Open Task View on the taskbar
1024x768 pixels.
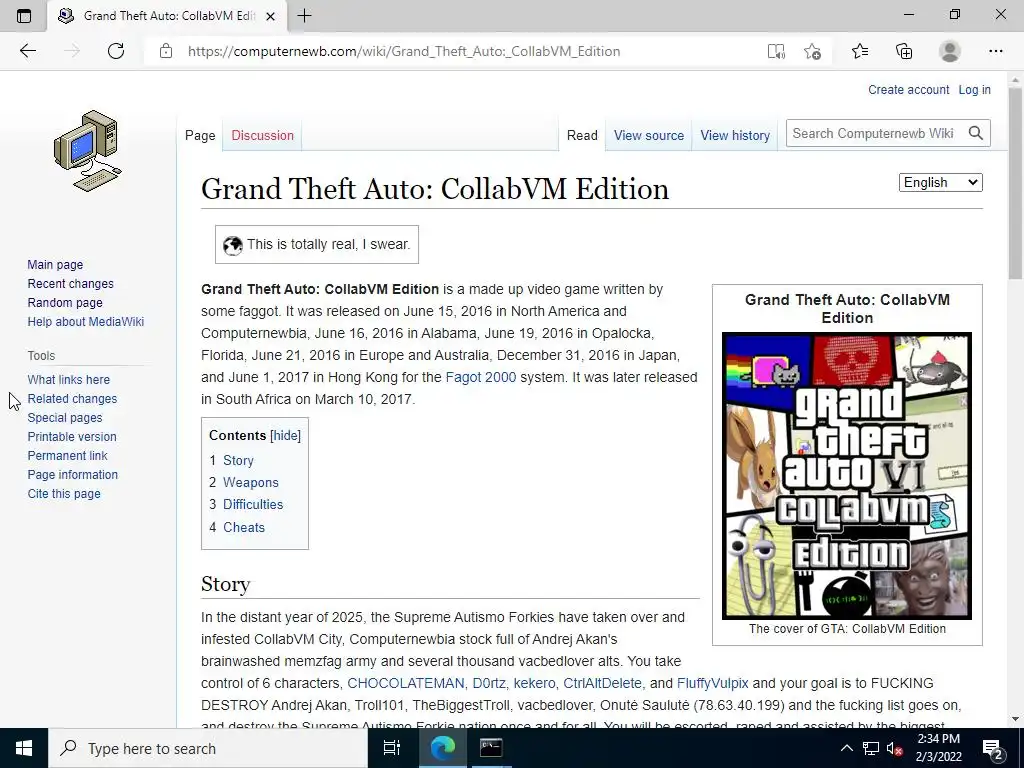pyautogui.click(x=392, y=748)
